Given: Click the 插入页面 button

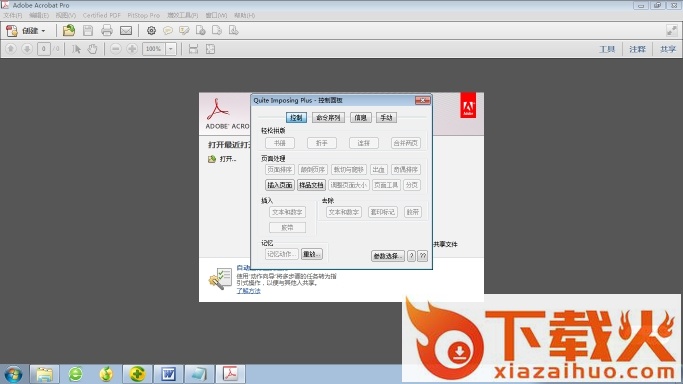Looking at the screenshot, I should [x=280, y=185].
